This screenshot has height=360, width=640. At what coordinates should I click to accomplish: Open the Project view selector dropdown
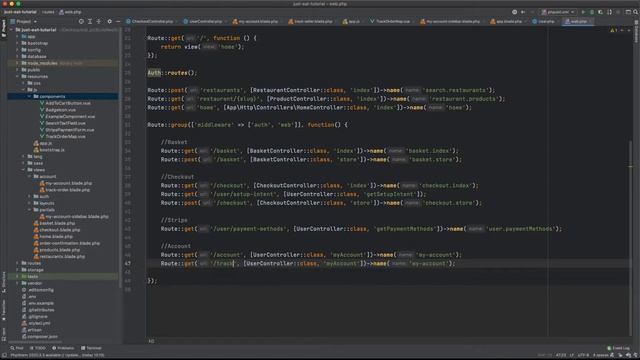(24, 21)
